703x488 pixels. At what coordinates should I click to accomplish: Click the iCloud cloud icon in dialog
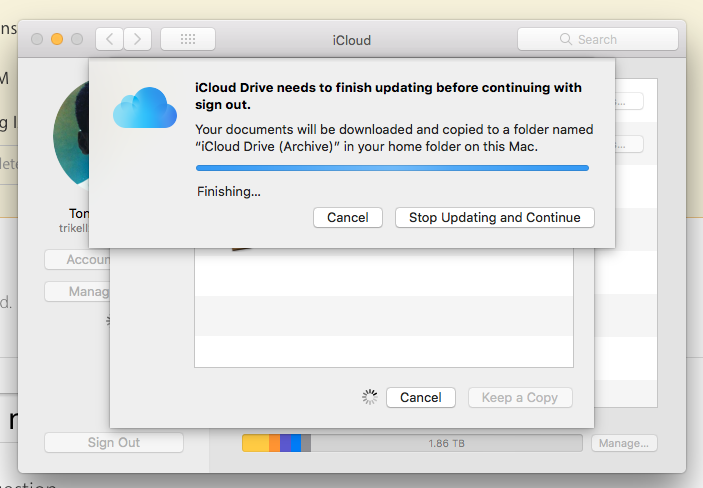pos(145,108)
